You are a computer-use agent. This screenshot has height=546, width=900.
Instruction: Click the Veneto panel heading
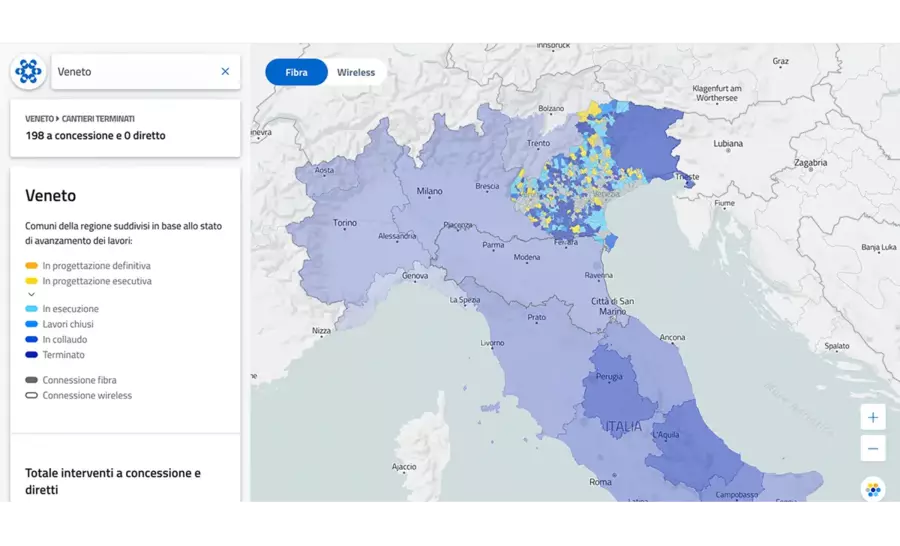click(x=51, y=196)
